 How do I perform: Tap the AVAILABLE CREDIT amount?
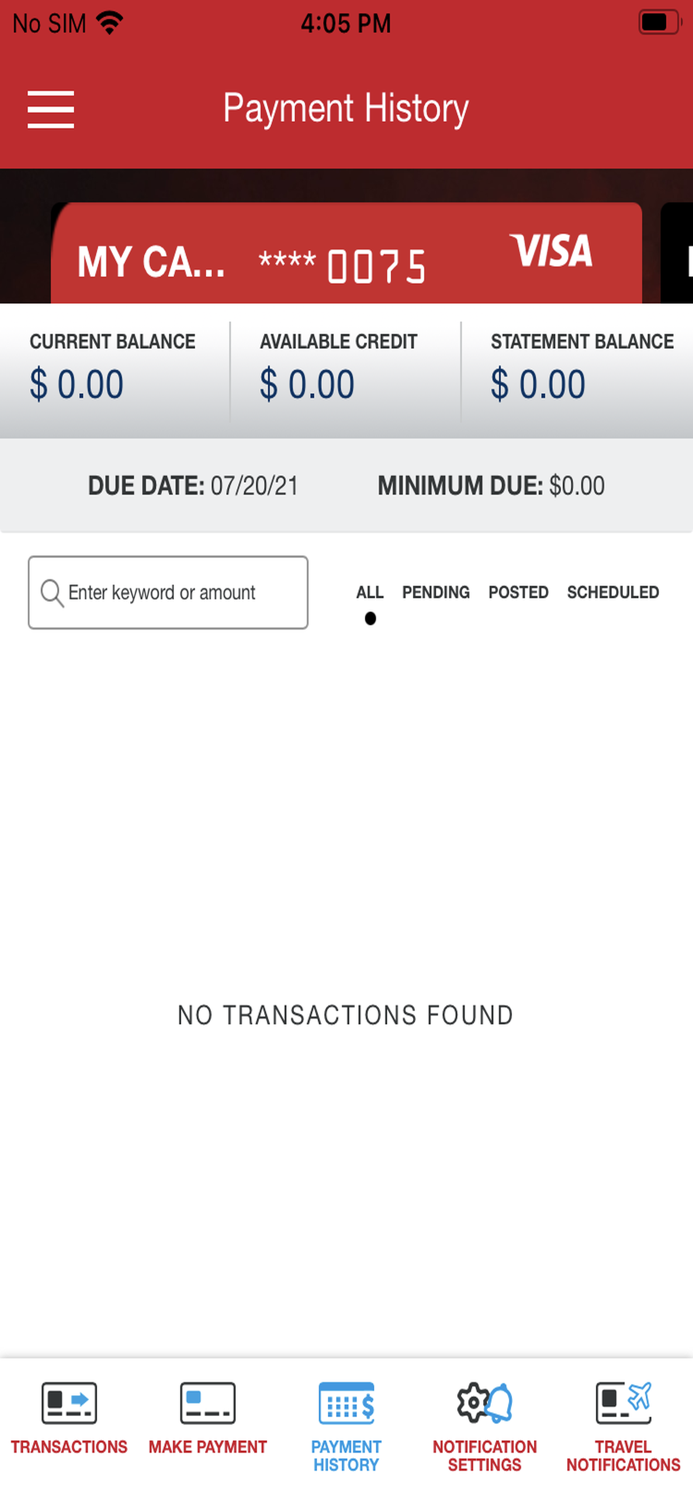pyautogui.click(x=308, y=384)
